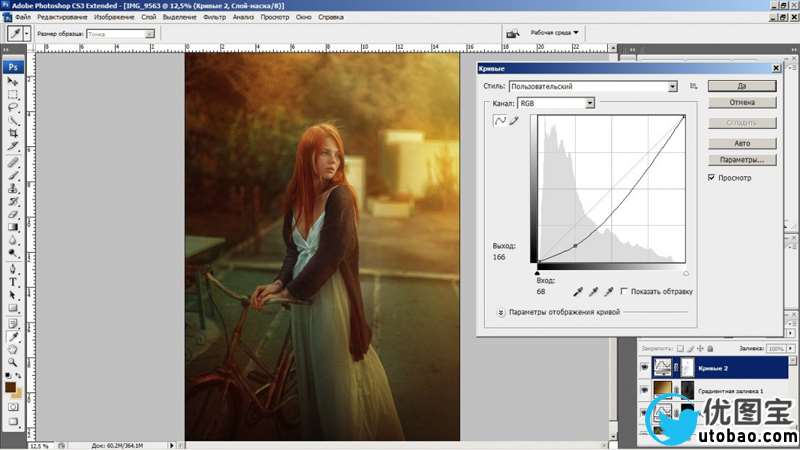Image resolution: width=800 pixels, height=450 pixels.
Task: Click the foreground color swatch
Action: pos(10,387)
